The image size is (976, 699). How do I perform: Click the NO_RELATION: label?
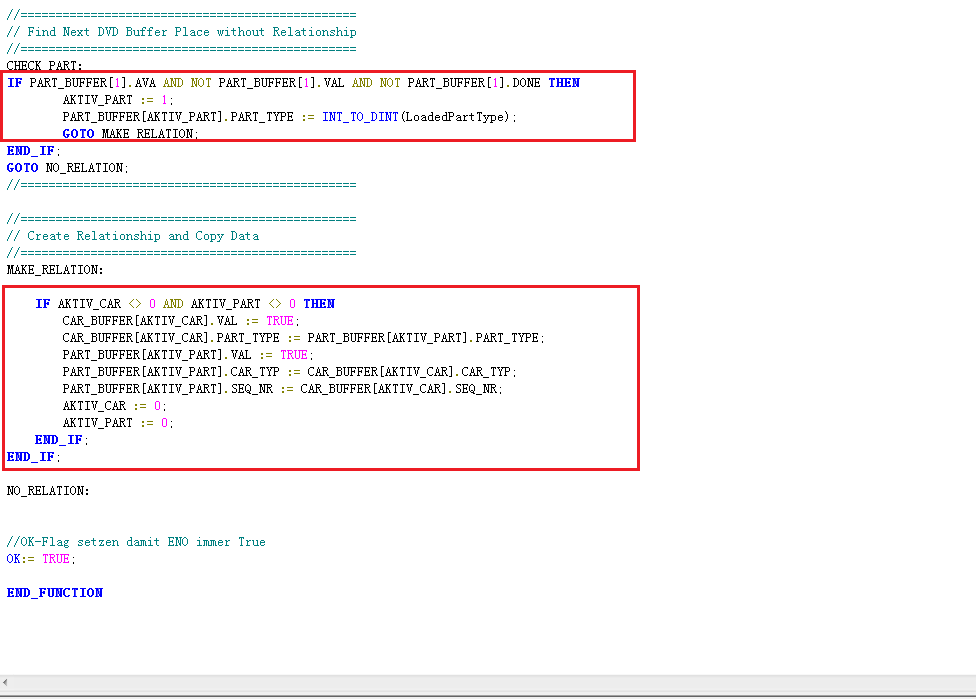[x=48, y=491]
